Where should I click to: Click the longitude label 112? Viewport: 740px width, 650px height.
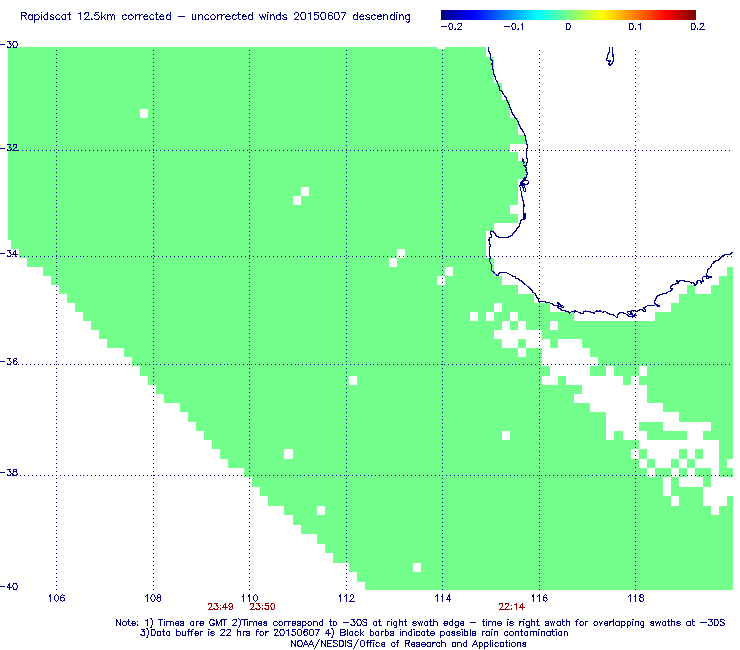tap(346, 598)
